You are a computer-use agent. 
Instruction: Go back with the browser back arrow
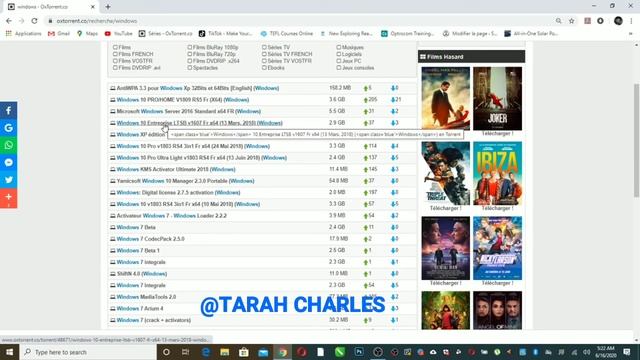point(9,21)
